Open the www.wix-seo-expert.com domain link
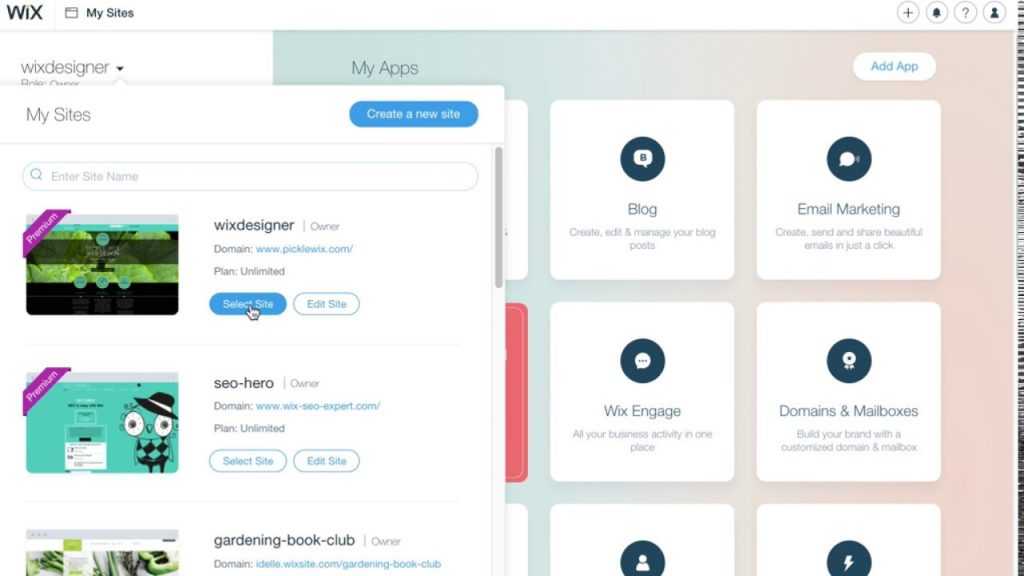This screenshot has height=576, width=1024. click(318, 406)
